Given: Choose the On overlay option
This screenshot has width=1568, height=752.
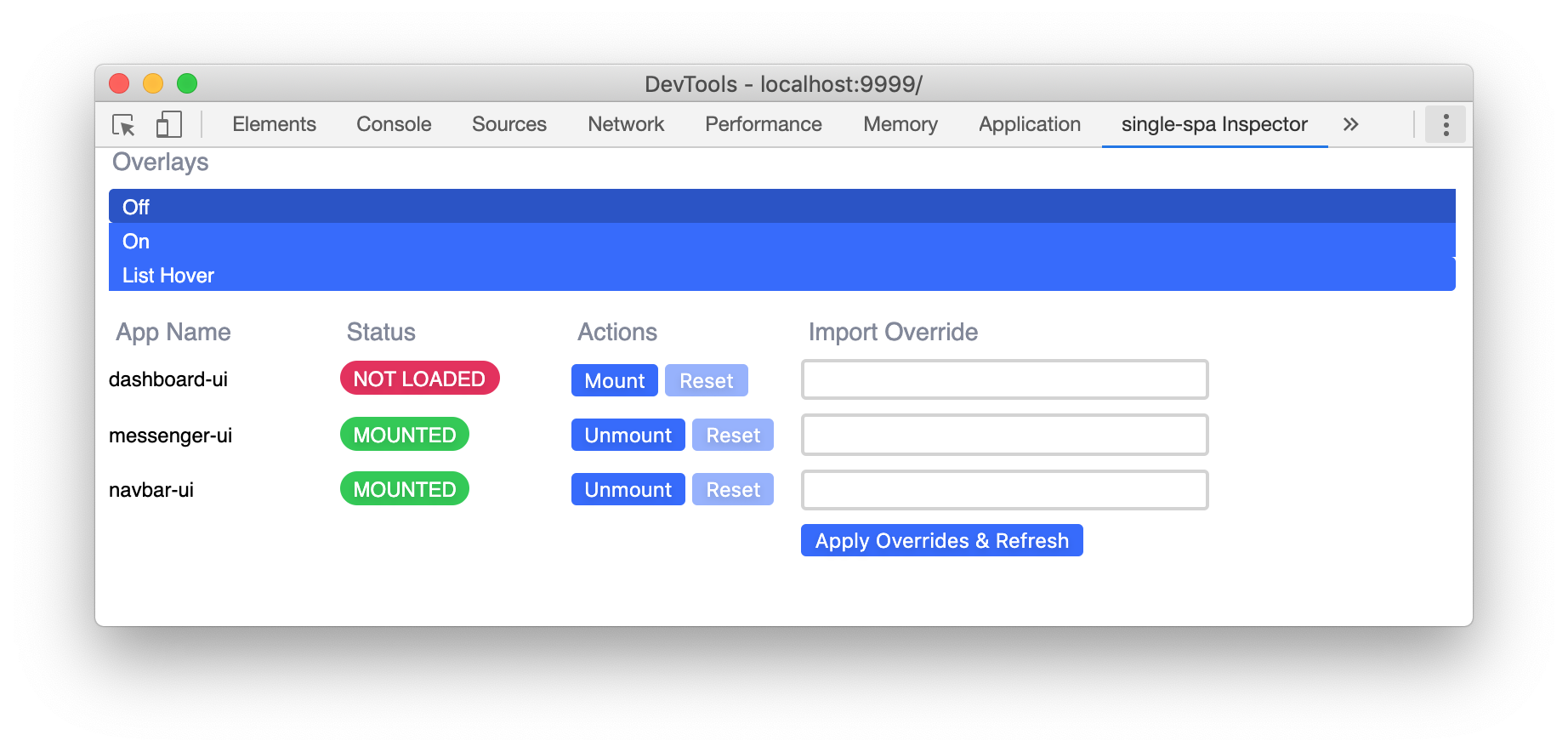Looking at the screenshot, I should click(x=782, y=241).
